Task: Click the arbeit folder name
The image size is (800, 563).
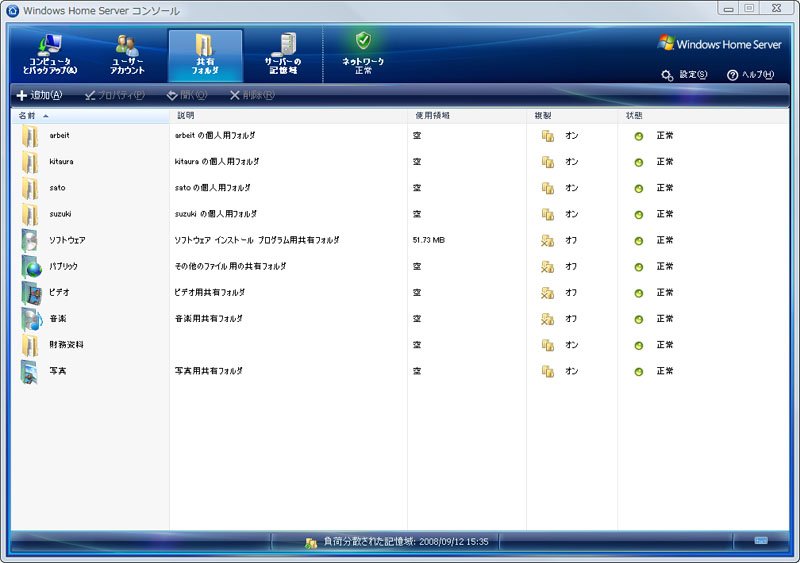Action: coord(59,135)
